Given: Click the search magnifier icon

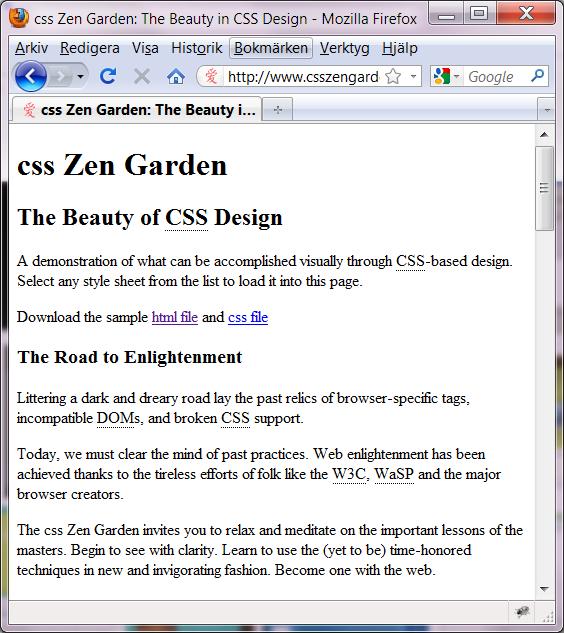Looking at the screenshot, I should [538, 75].
